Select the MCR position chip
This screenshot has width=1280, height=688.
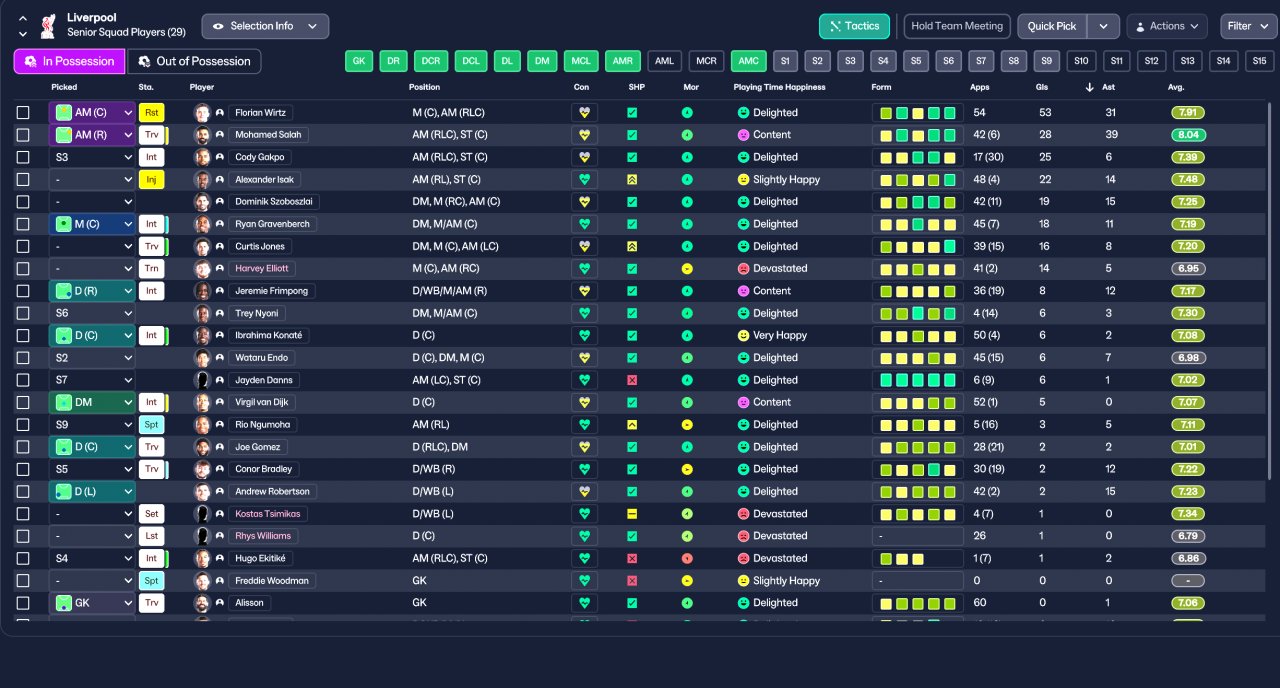706,61
